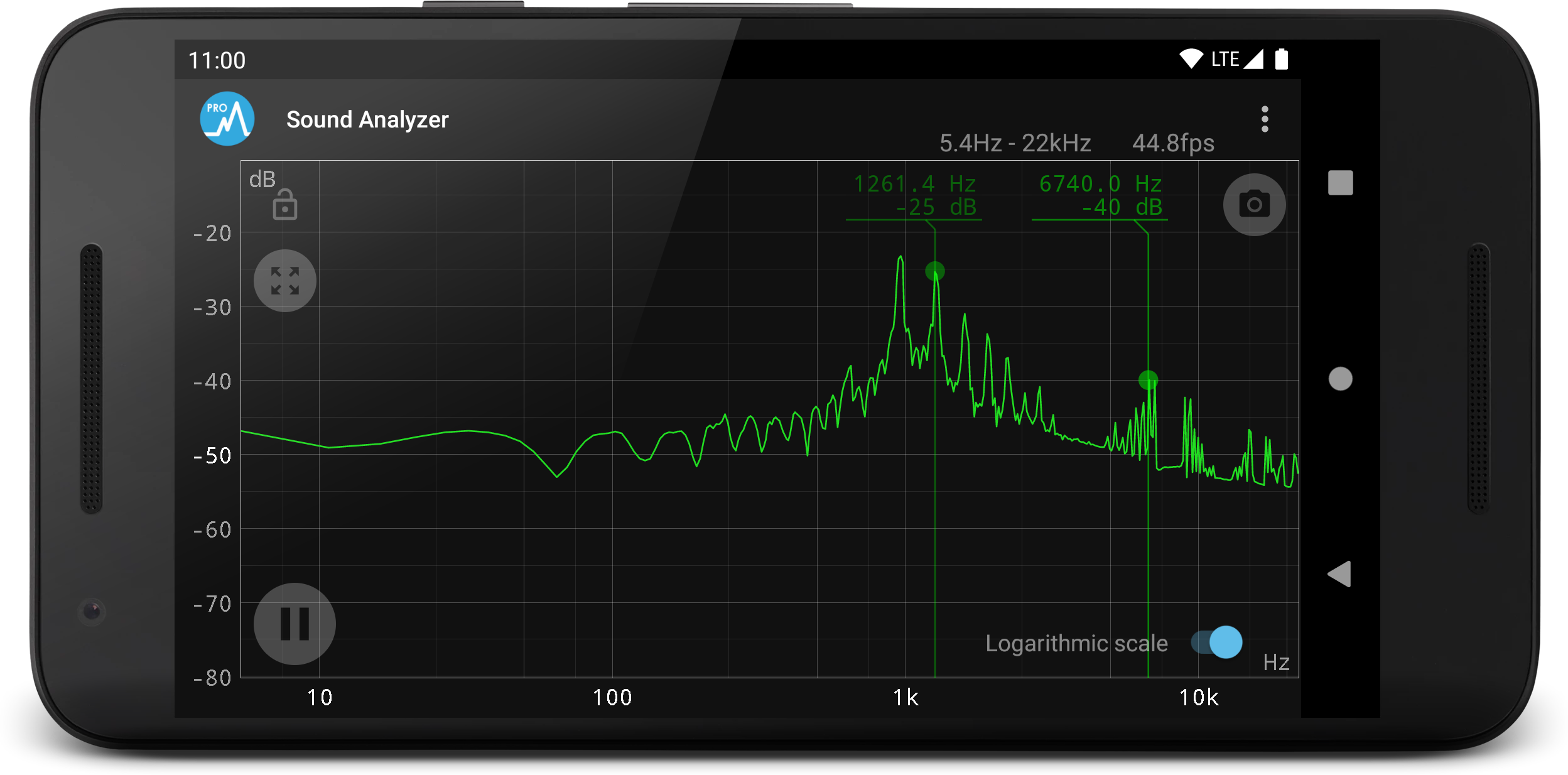Tap the 10k frequency axis label
Screen dimensions: 1568x775
[x=1199, y=698]
